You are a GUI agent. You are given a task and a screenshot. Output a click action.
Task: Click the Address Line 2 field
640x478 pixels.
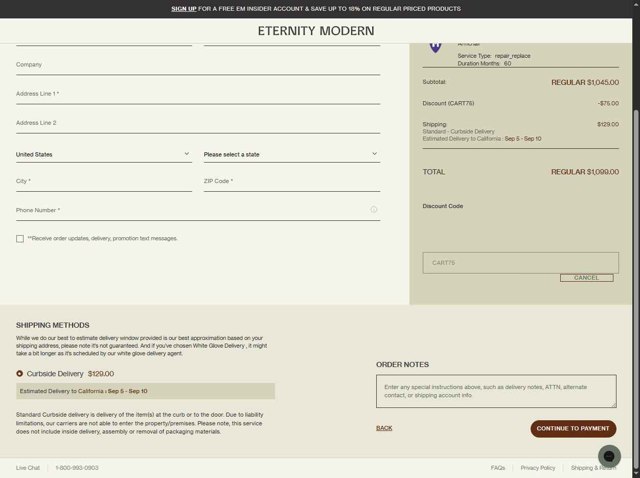198,123
